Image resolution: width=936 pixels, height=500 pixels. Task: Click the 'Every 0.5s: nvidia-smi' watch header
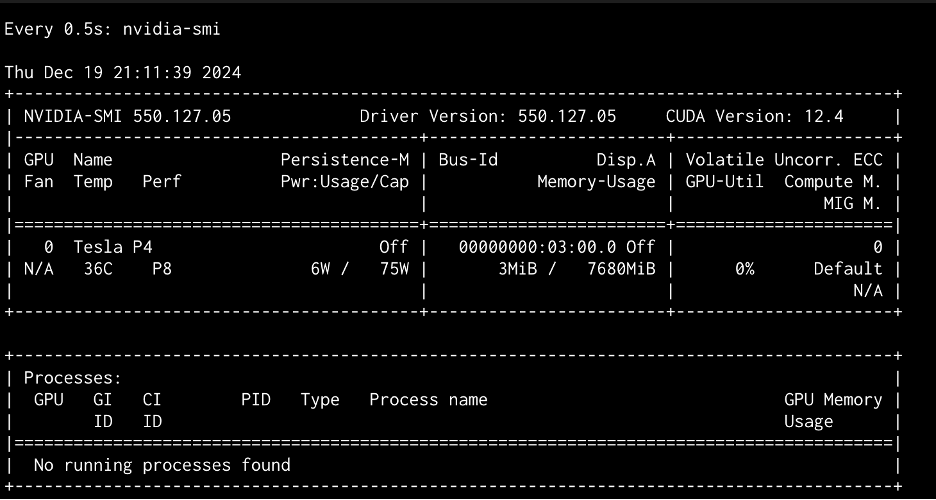[x=112, y=29]
